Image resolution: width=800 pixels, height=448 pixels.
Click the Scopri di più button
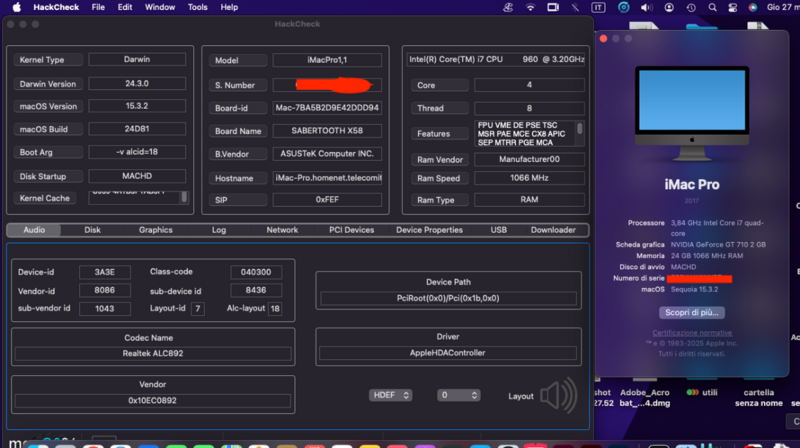pyautogui.click(x=691, y=312)
